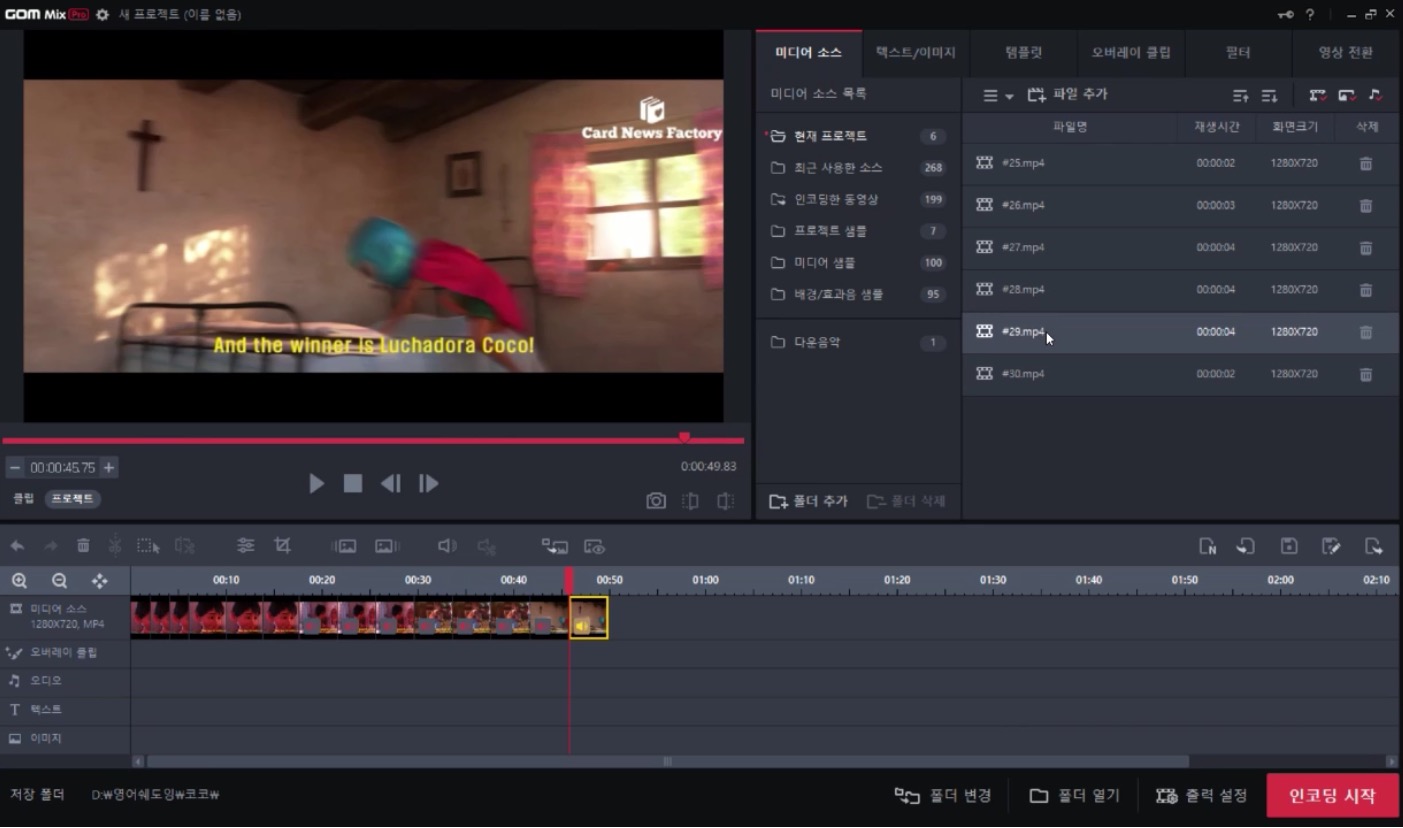Delete #28.mp4 using its trash icon
The height and width of the screenshot is (828, 1403).
[1366, 290]
